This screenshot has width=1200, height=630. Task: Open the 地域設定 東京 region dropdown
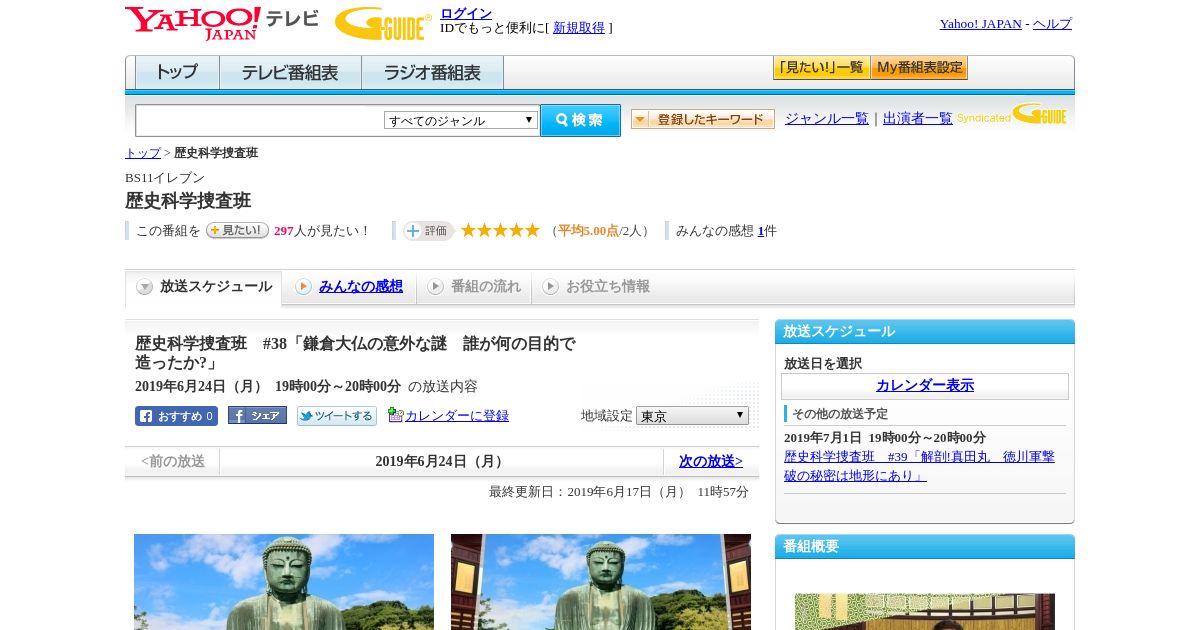692,415
